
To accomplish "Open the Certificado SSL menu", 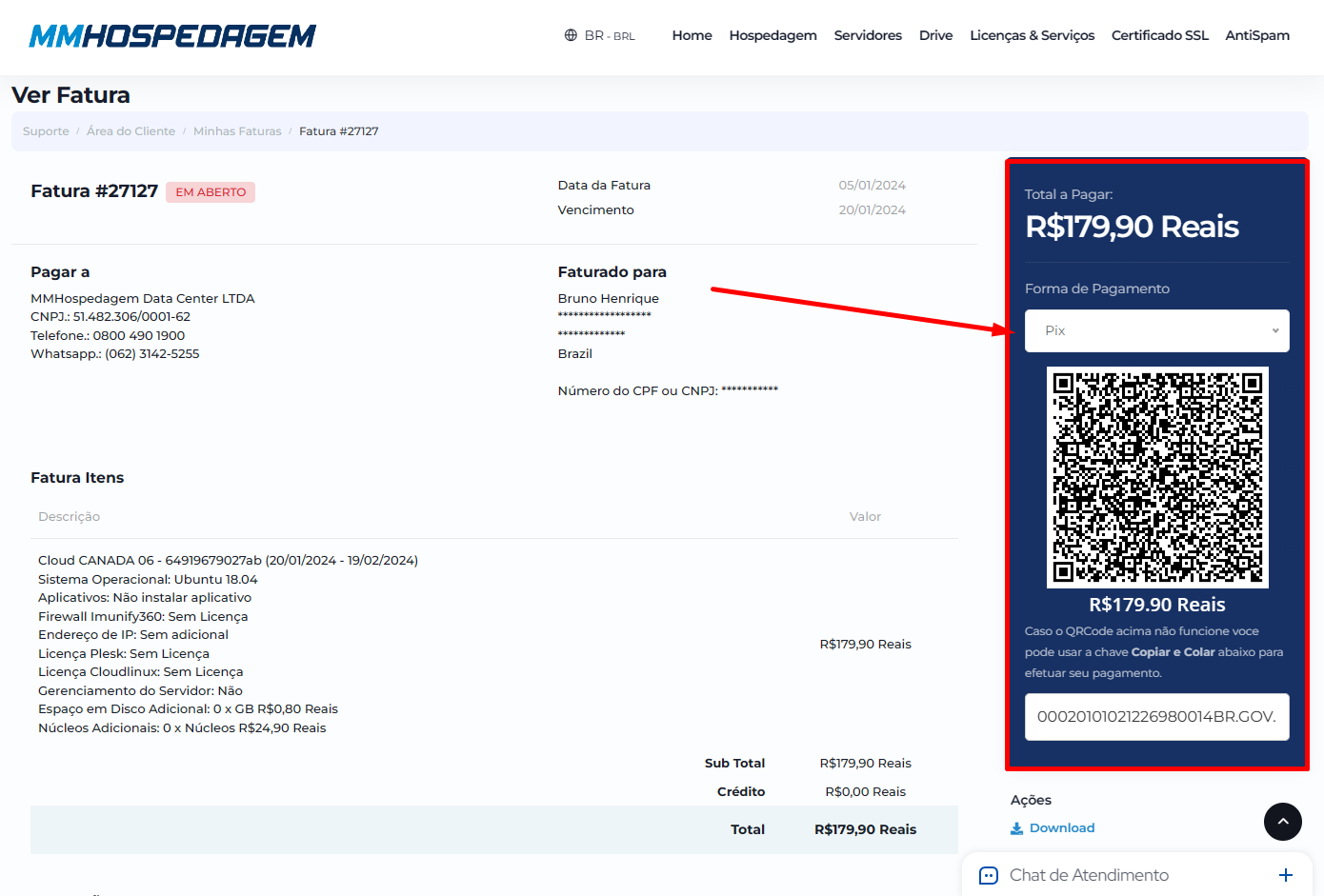I will click(1159, 35).
